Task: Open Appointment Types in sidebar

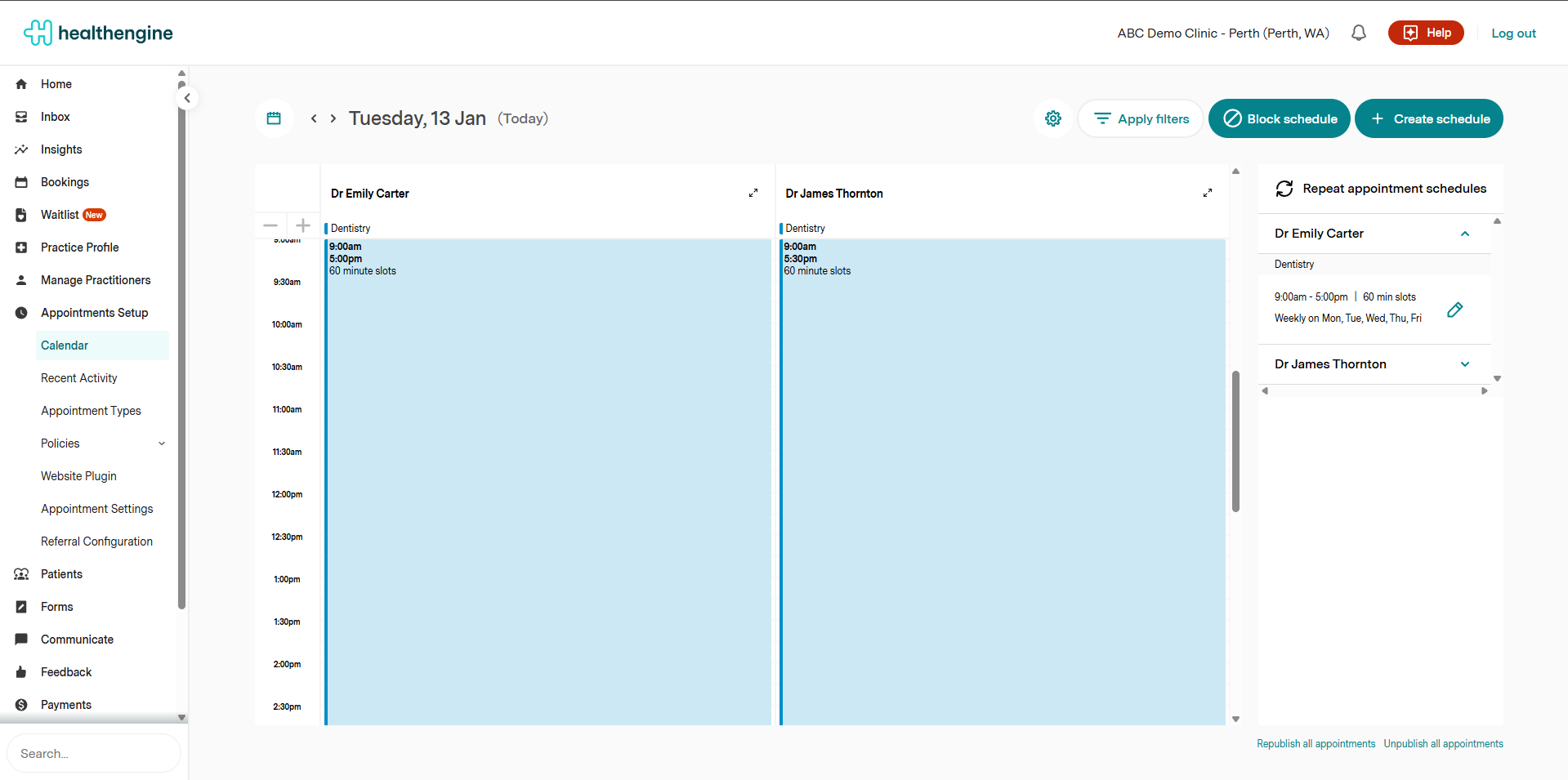Action: tap(91, 411)
